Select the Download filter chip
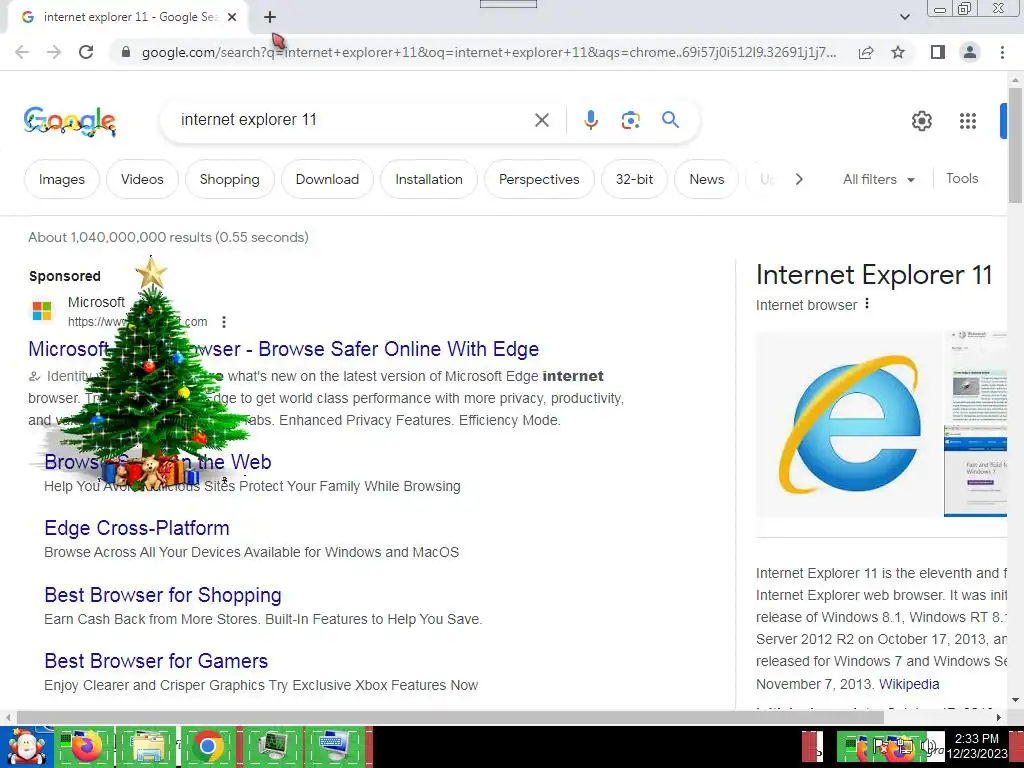This screenshot has height=768, width=1024. coord(327,180)
